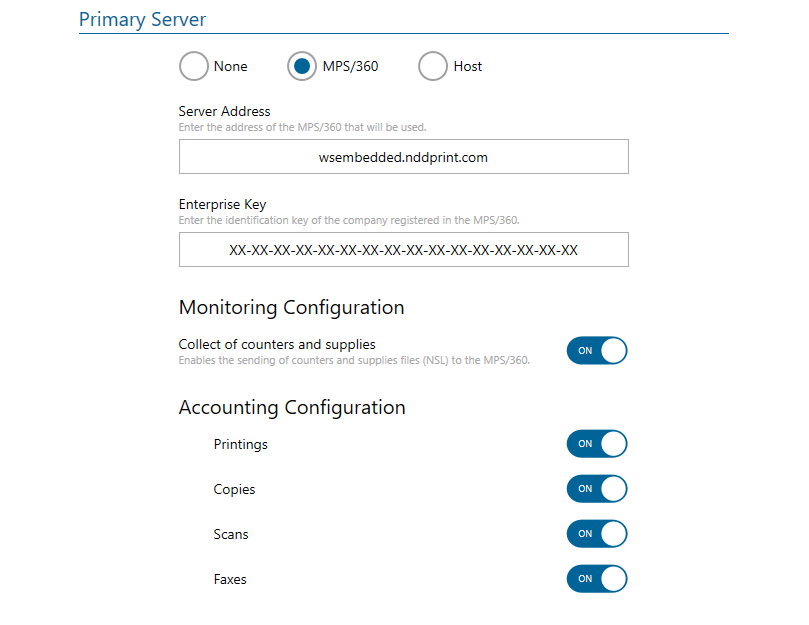
Task: Turn off the Printings accounting switch
Action: [597, 444]
